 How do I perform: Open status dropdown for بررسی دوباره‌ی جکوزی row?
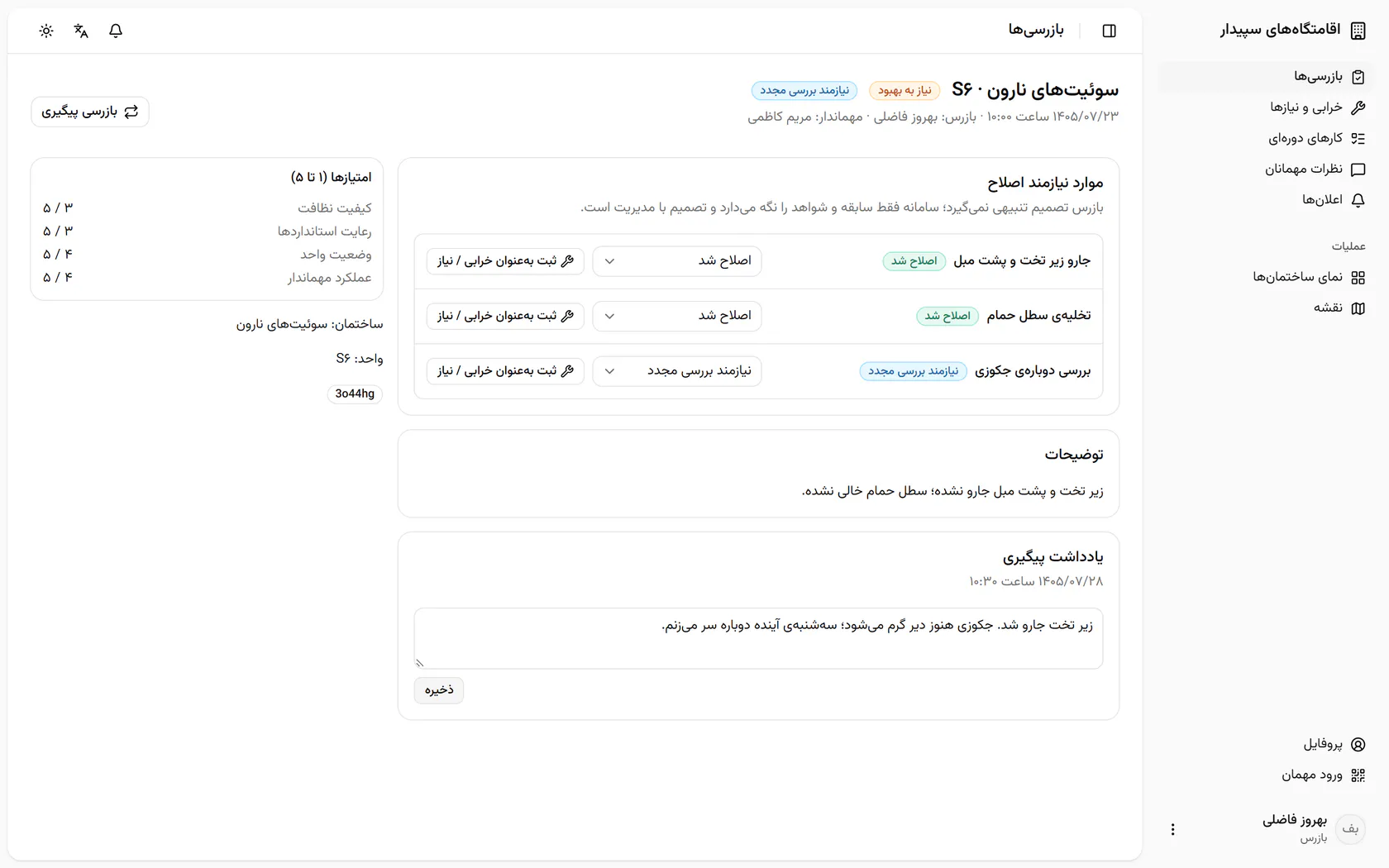tap(677, 371)
